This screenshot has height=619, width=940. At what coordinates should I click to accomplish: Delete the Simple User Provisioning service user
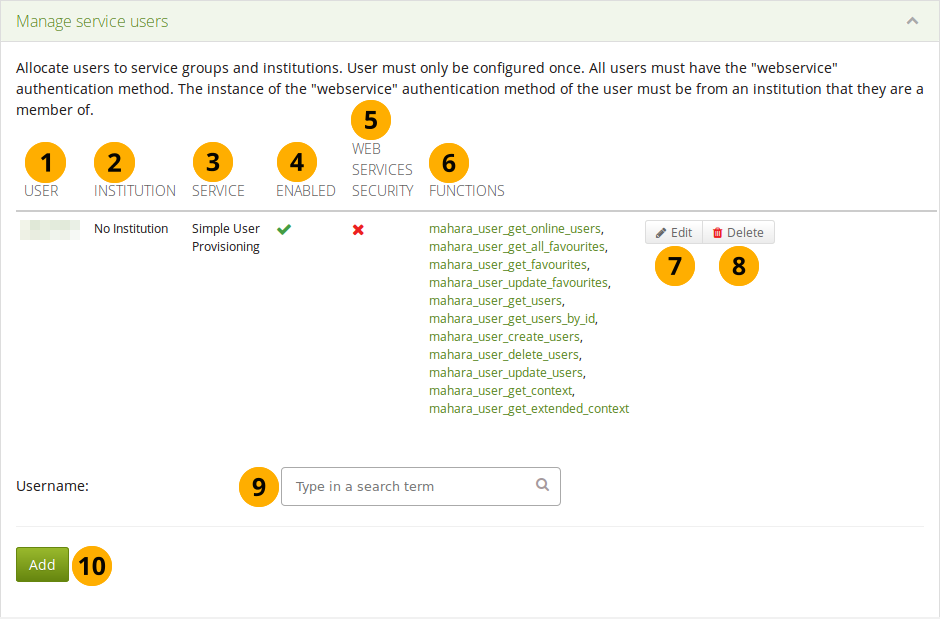[738, 232]
